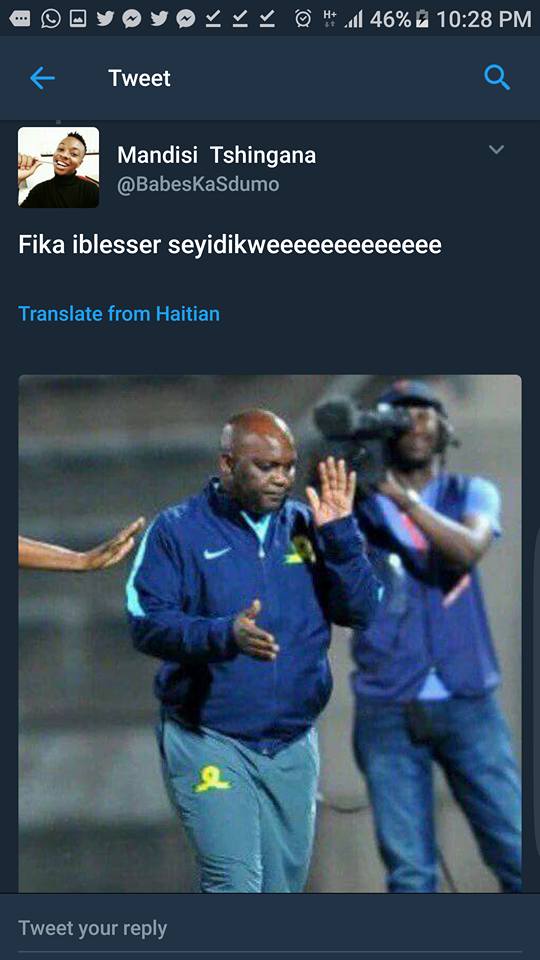The height and width of the screenshot is (960, 540).
Task: Click Translate from Haitian
Action: [119, 313]
